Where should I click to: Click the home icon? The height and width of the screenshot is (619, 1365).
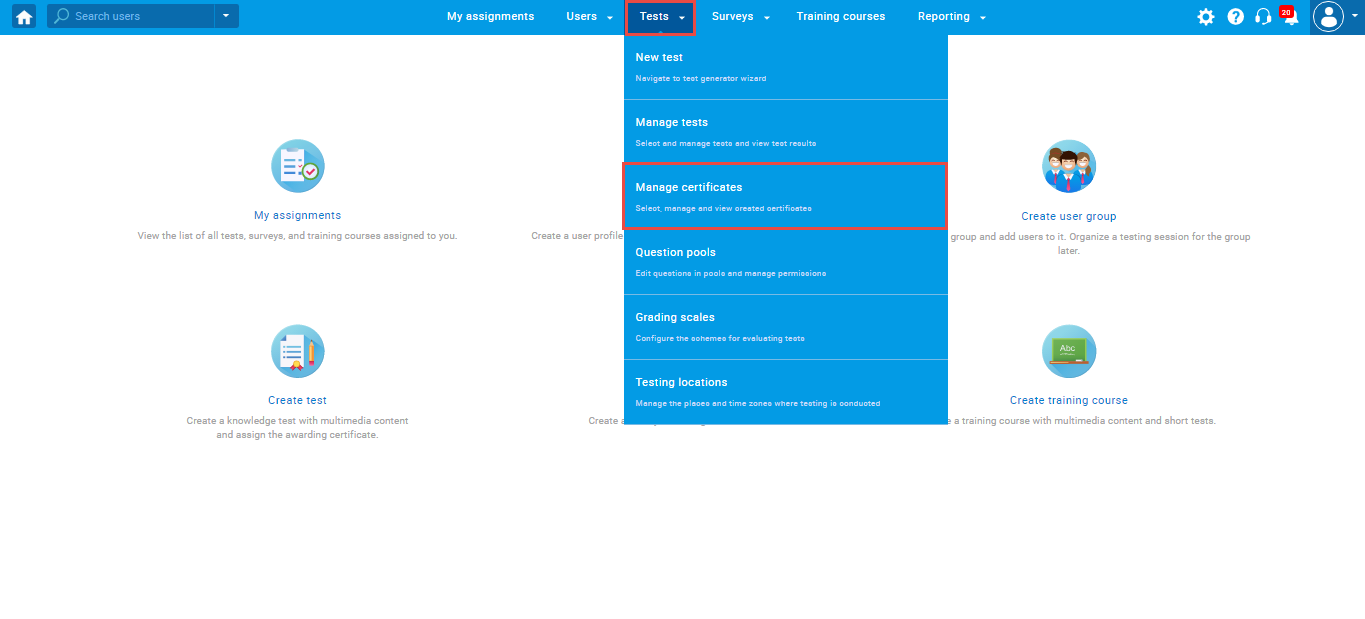tap(24, 17)
